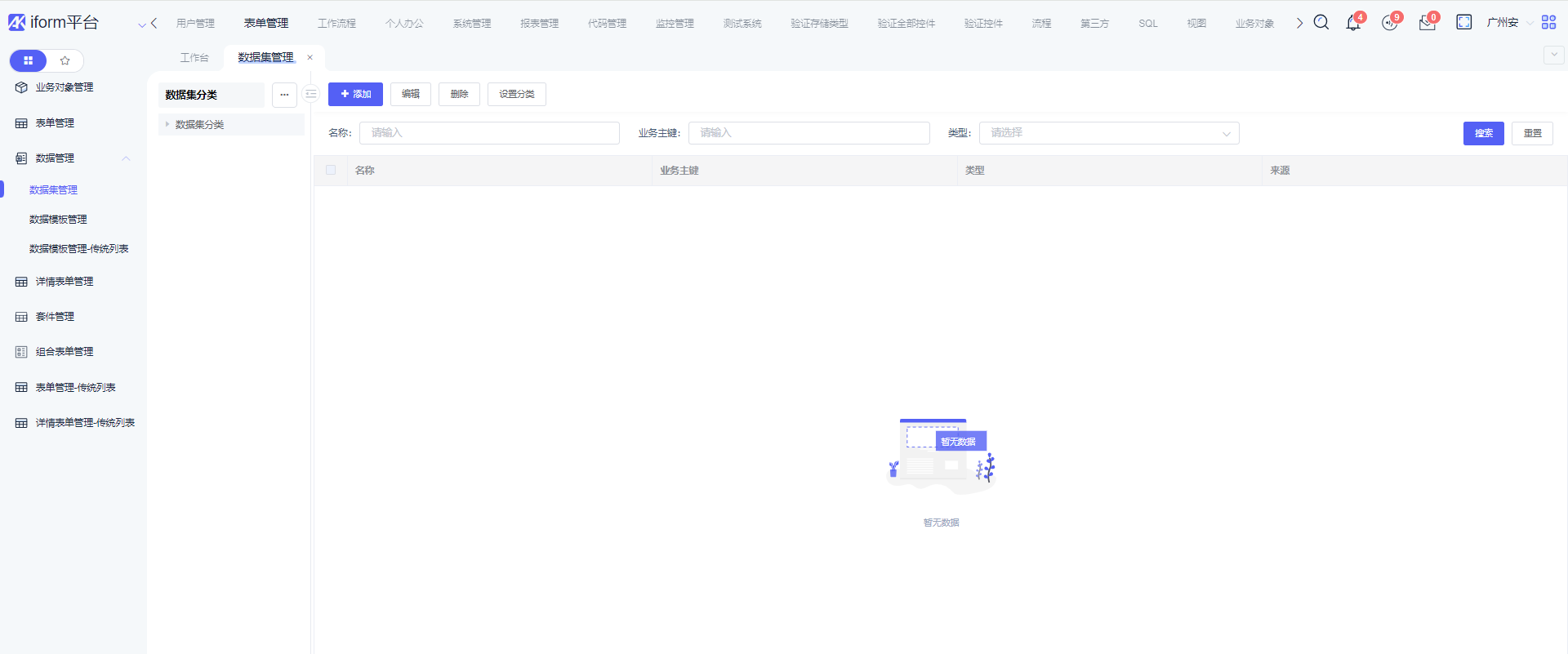The height and width of the screenshot is (654, 1568).
Task: Click into the 名称 input field
Action: click(489, 133)
